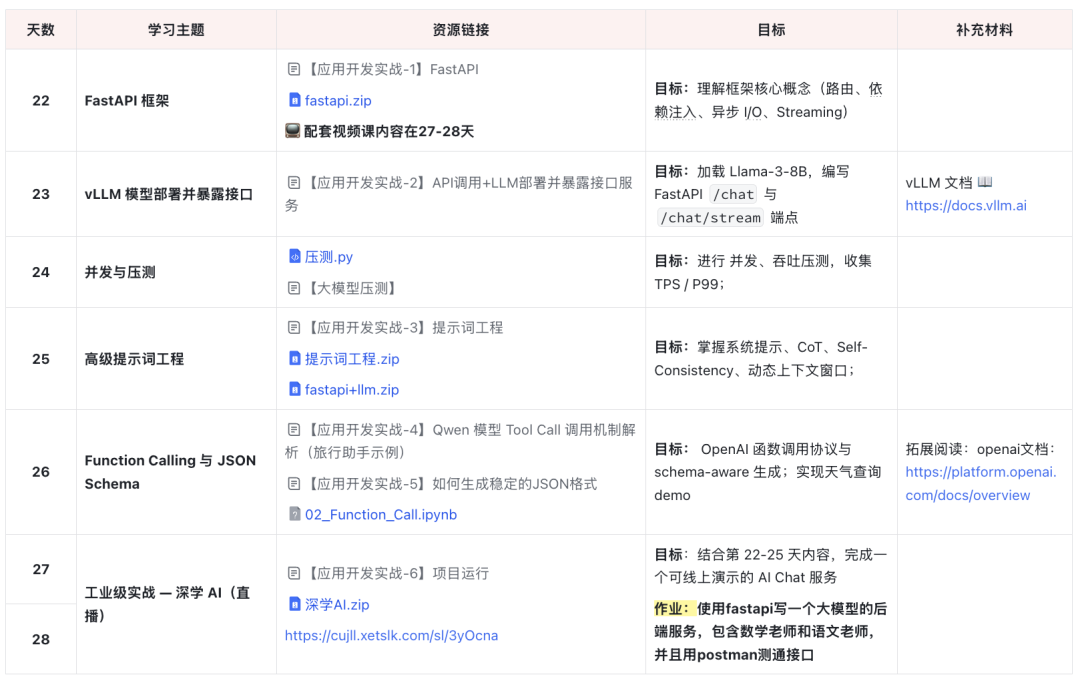The image size is (1080, 685).
Task: Open the 【应用开发实战-4】Qwen Tool Call document
Action: point(470,430)
